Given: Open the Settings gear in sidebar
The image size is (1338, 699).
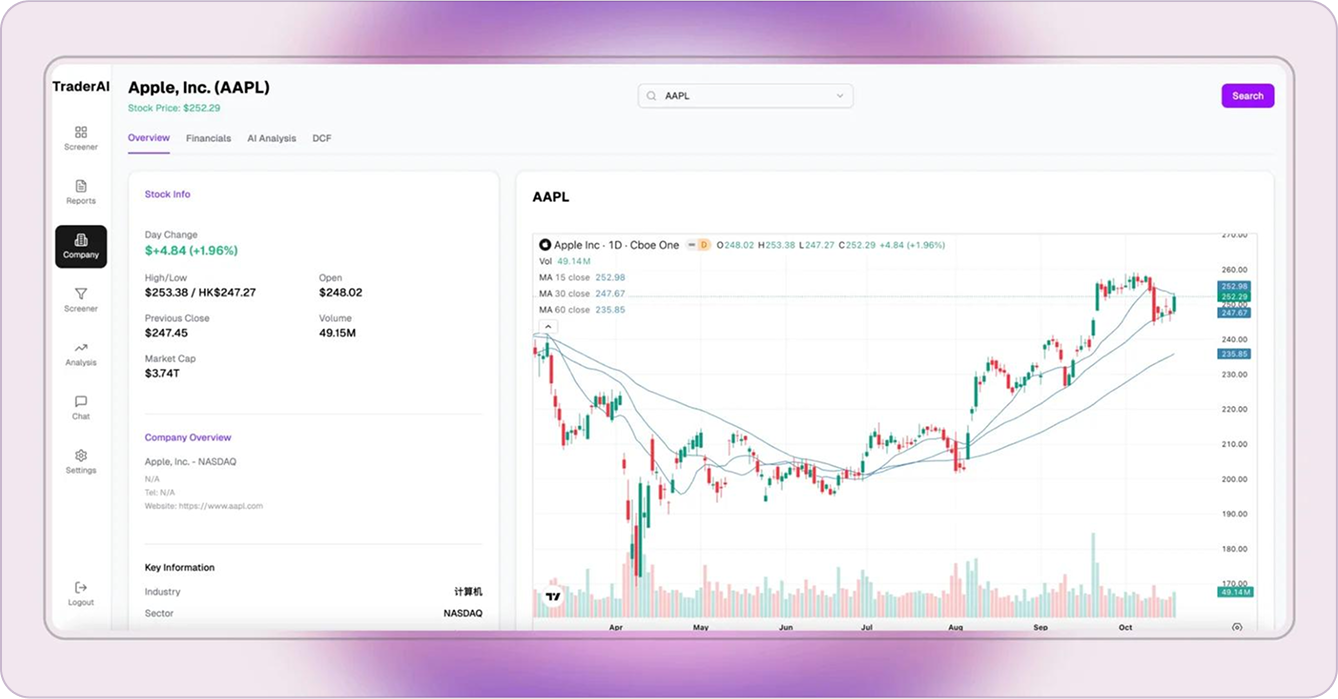Looking at the screenshot, I should pyautogui.click(x=81, y=456).
